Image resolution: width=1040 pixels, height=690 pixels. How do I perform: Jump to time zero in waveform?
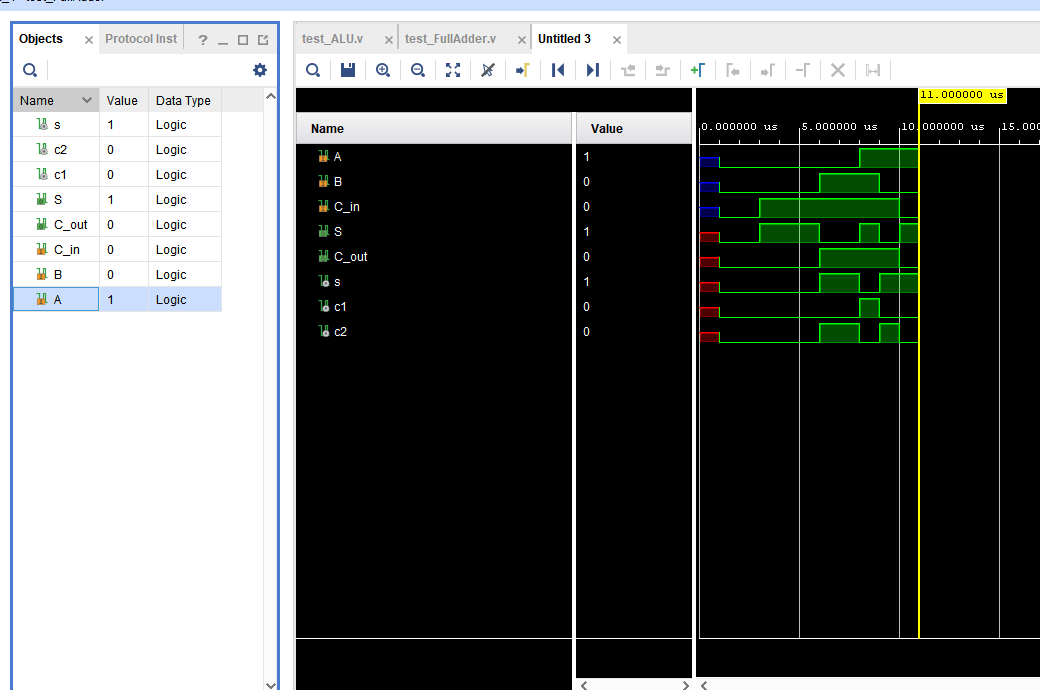[x=558, y=70]
